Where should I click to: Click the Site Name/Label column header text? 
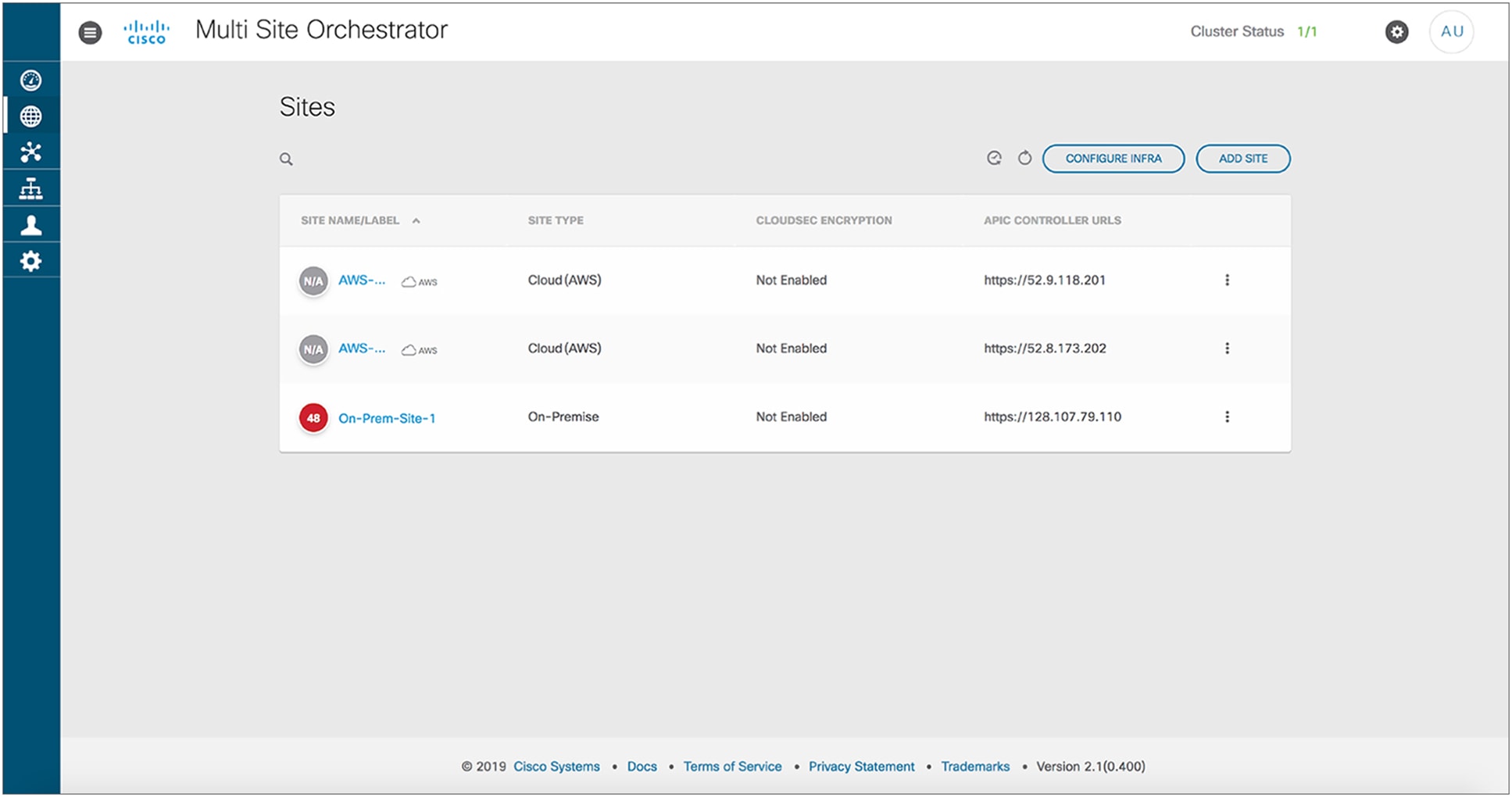[x=350, y=220]
